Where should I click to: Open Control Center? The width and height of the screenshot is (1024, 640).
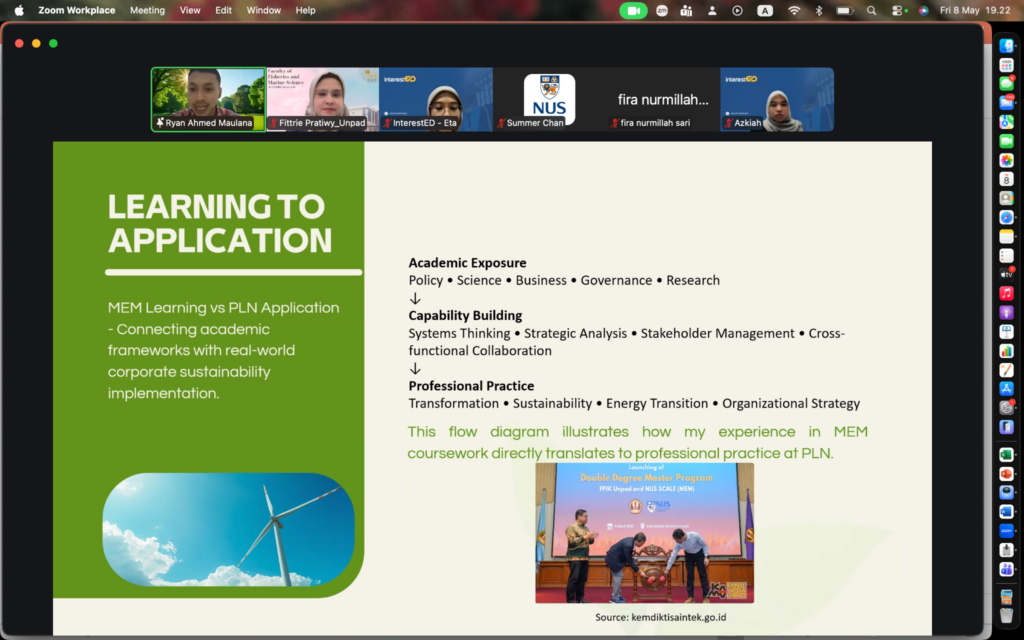pyautogui.click(x=899, y=10)
